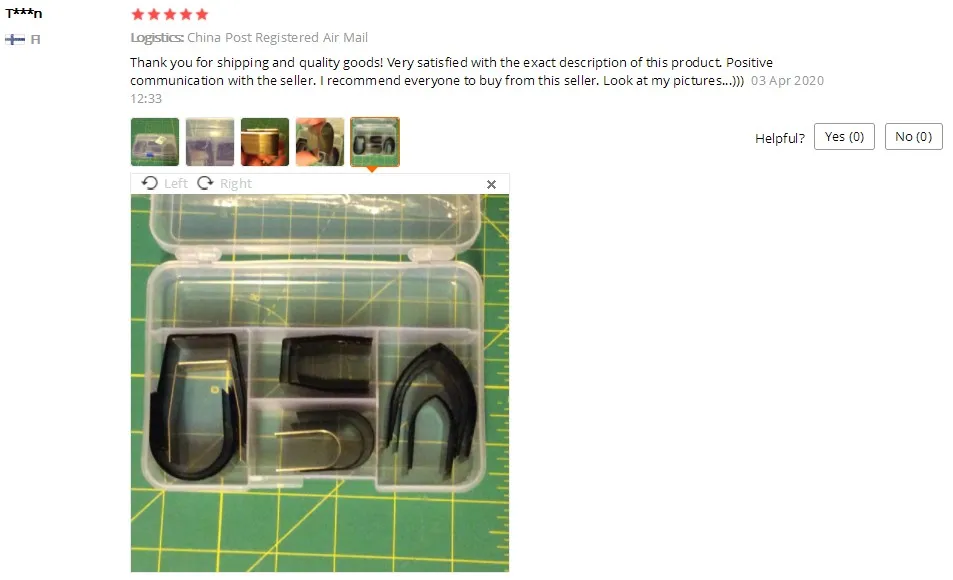
Task: Click the reviewer name T***n
Action: click(x=24, y=13)
